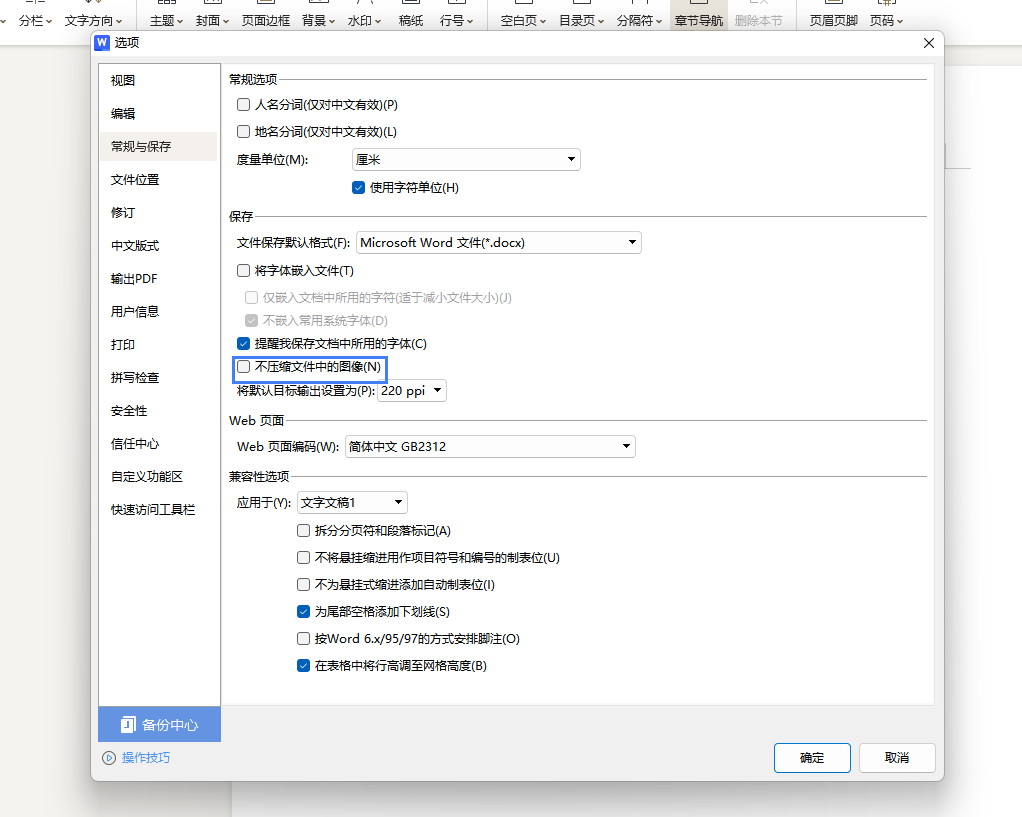This screenshot has height=817, width=1022.
Task: Open the 页码 ribbon dropdown
Action: tap(886, 21)
